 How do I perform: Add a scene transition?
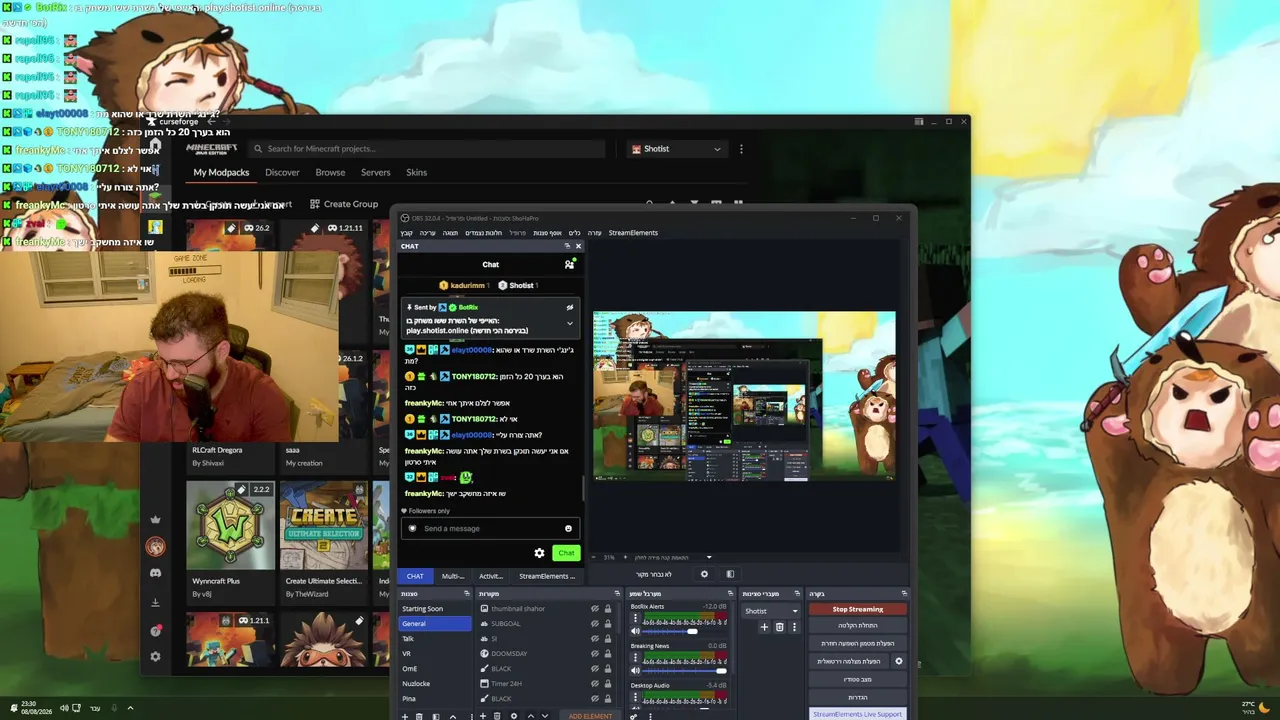click(764, 627)
